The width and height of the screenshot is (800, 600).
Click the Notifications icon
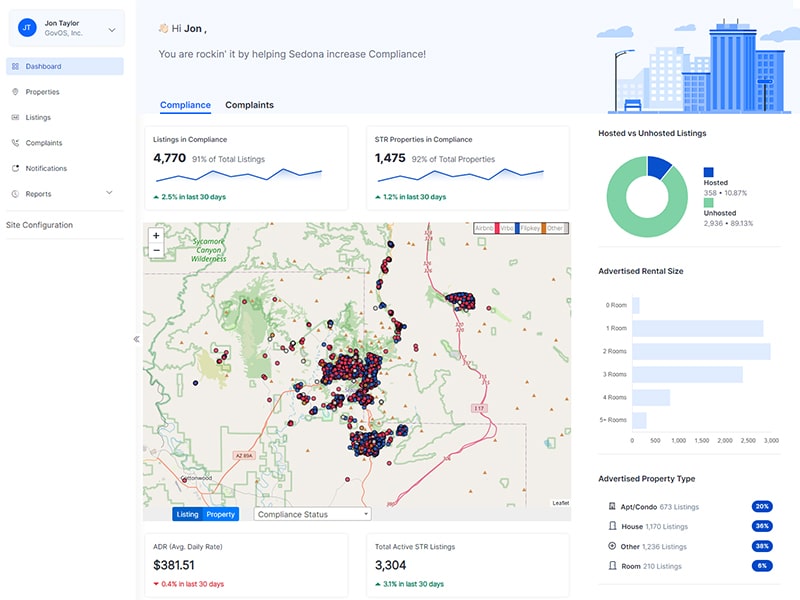coord(15,168)
